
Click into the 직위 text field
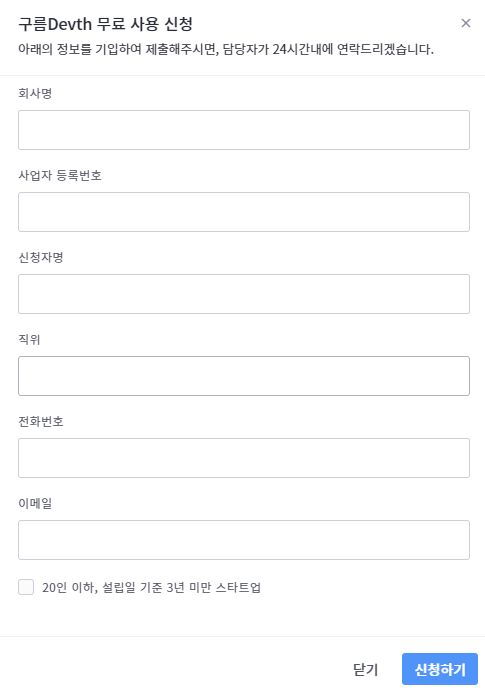pos(244,376)
